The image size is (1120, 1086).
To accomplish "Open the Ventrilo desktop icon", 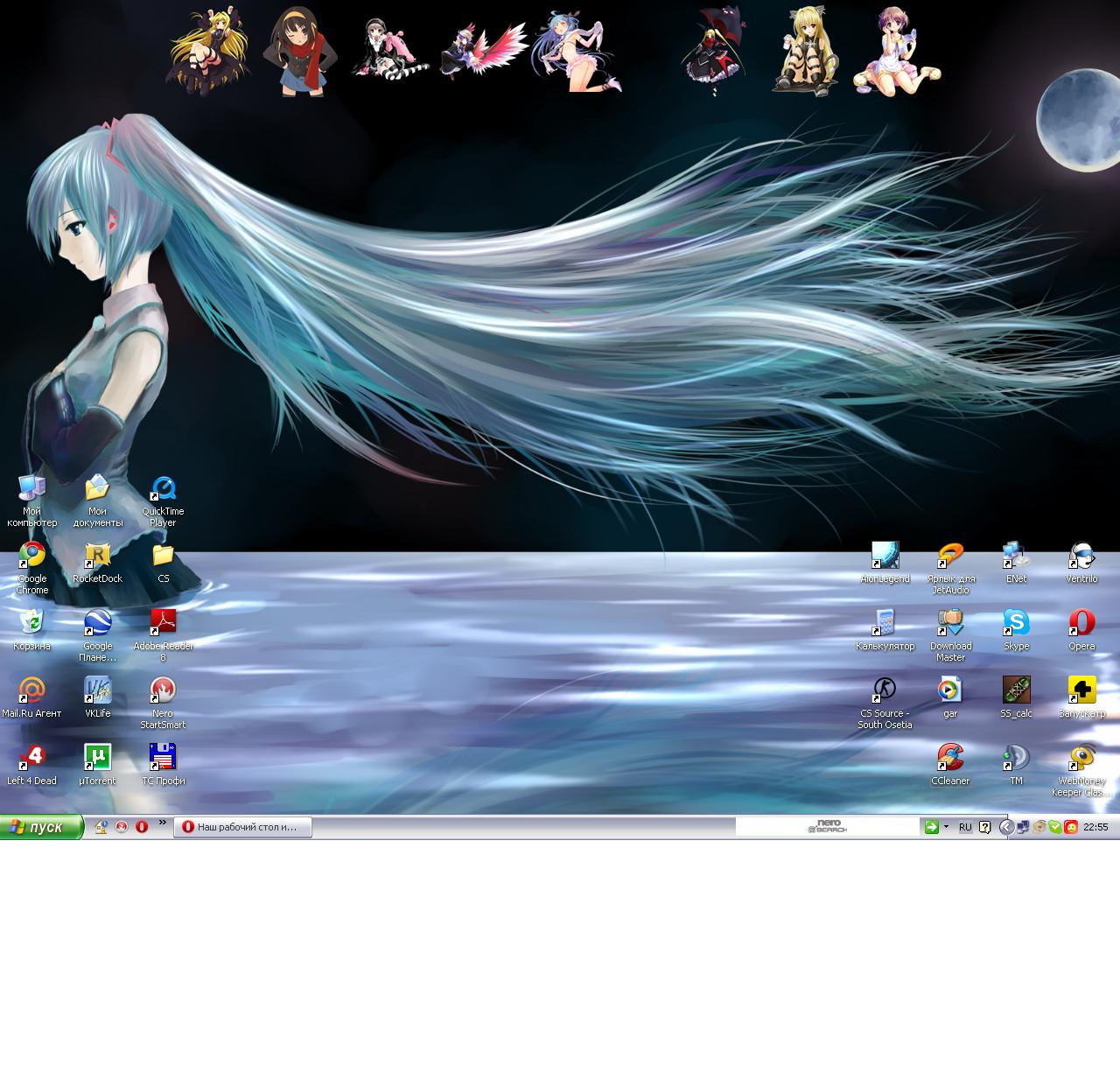I will click(x=1081, y=557).
